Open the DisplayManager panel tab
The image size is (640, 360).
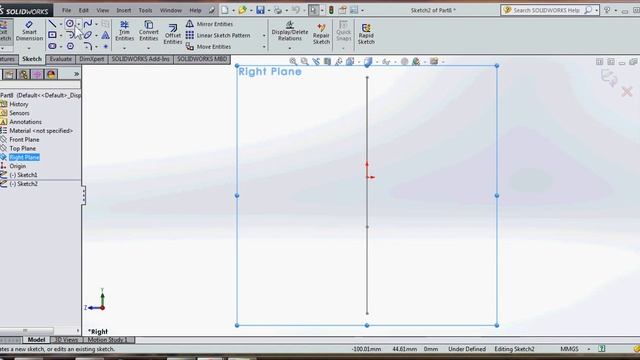(x=51, y=74)
